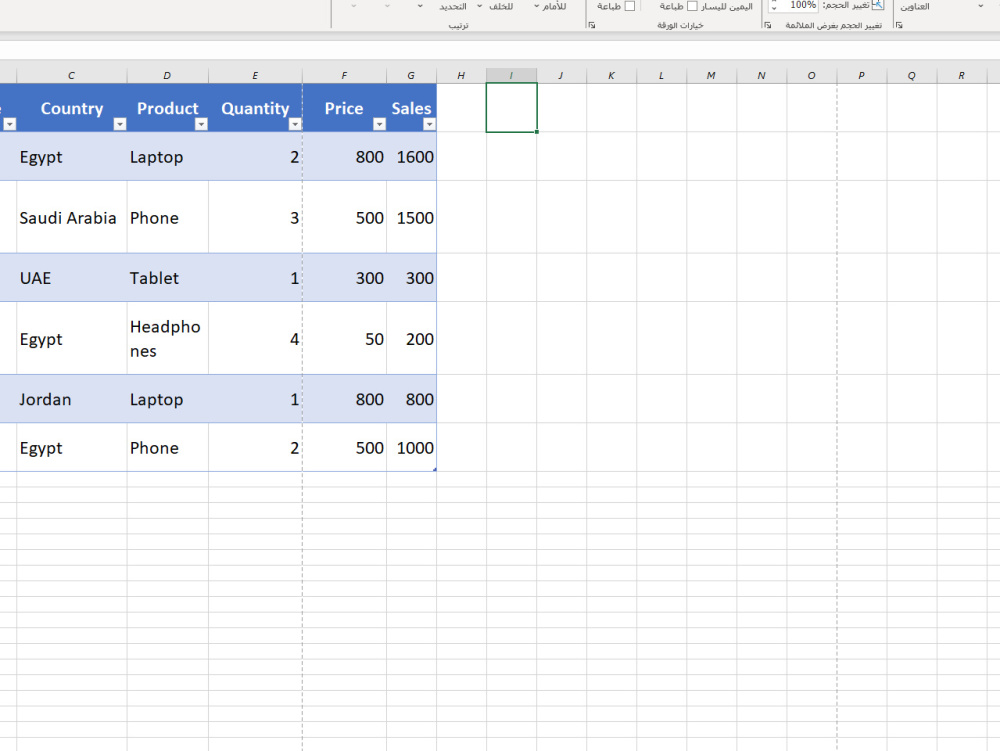Select the 1000 sales cell
The image size is (1000, 751).
411,448
